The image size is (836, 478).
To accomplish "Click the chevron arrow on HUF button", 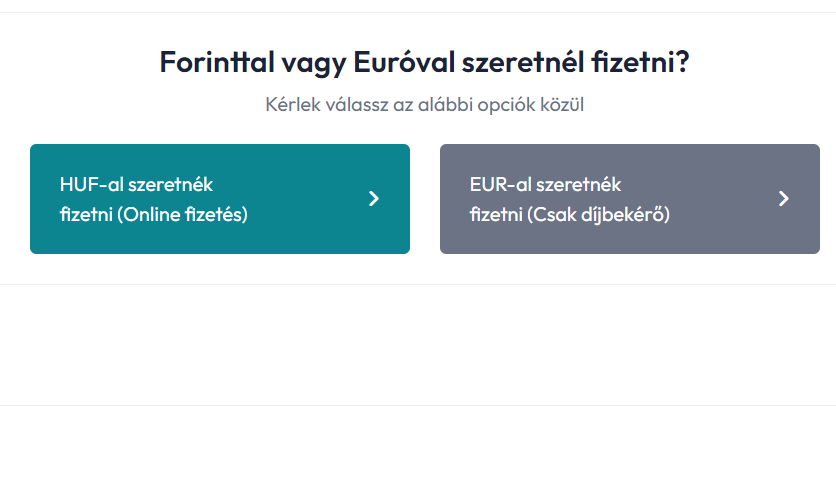I will [x=374, y=199].
